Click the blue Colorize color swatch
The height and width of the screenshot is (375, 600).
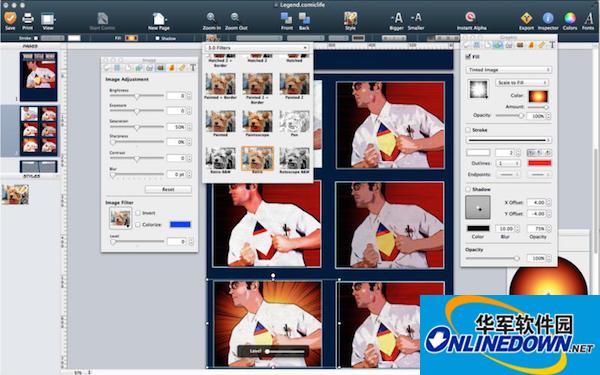[x=180, y=225]
